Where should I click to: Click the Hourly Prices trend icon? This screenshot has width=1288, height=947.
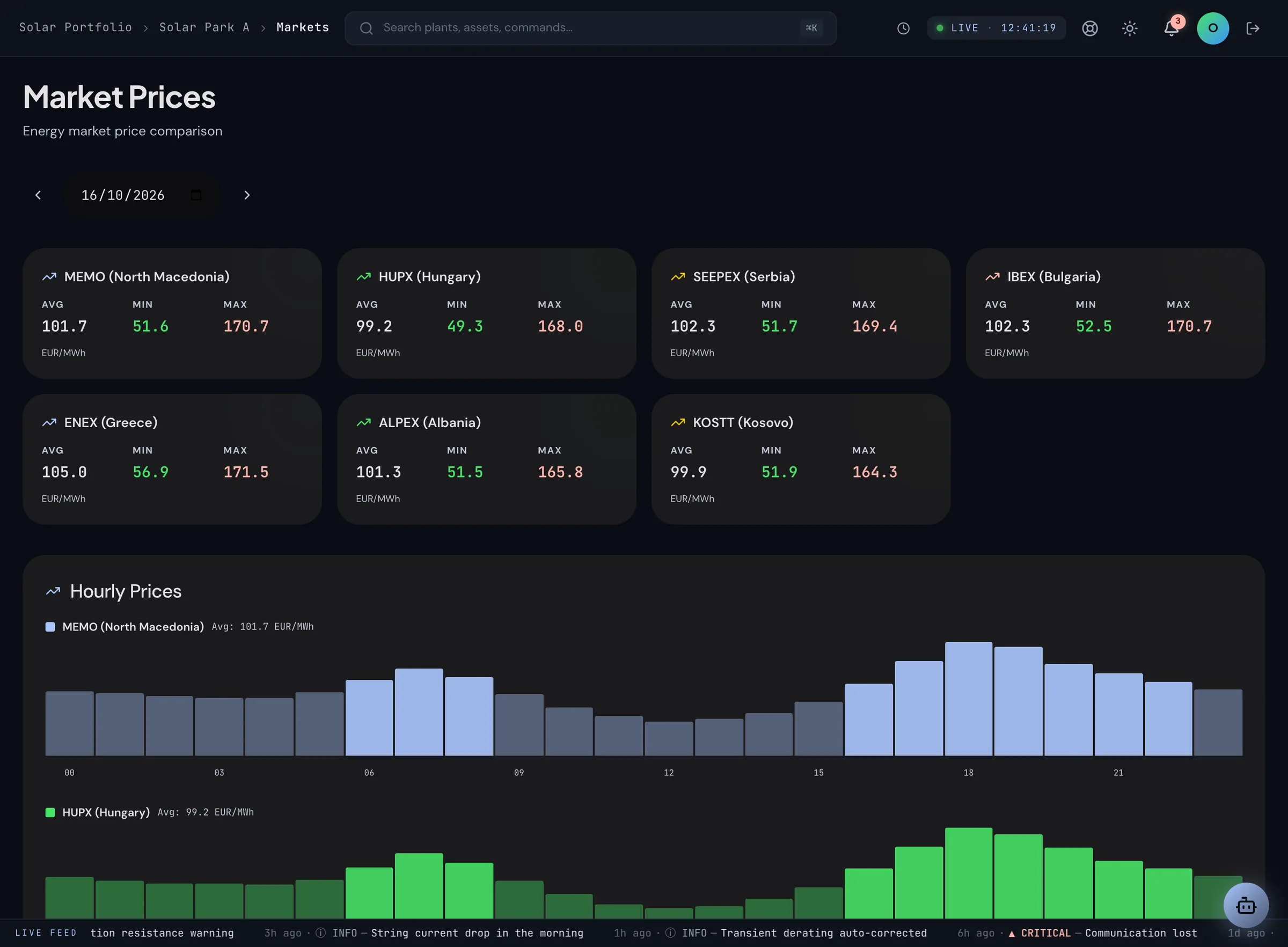pyautogui.click(x=53, y=591)
